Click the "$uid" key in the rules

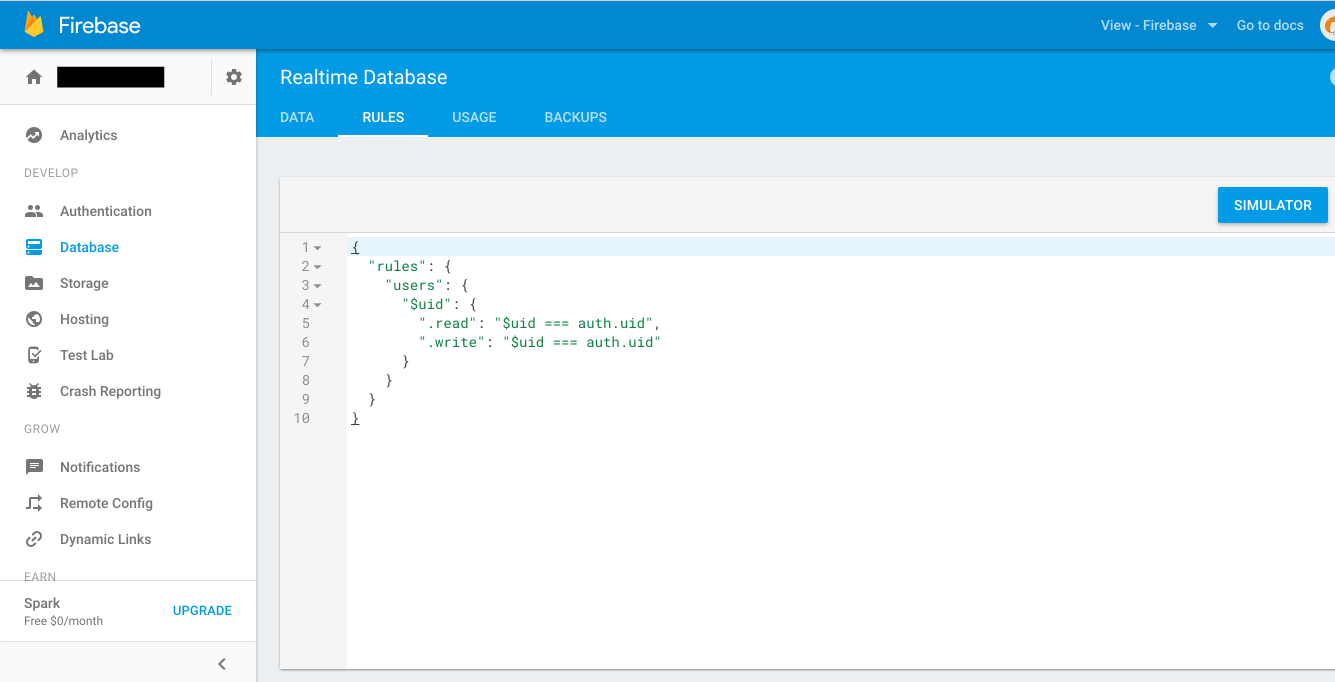(427, 304)
